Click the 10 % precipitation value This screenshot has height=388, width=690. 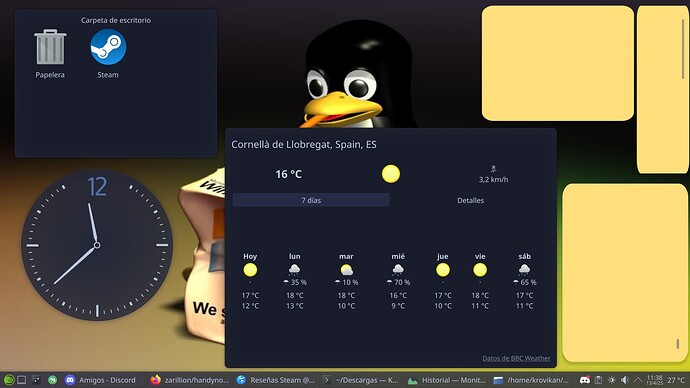pos(350,282)
